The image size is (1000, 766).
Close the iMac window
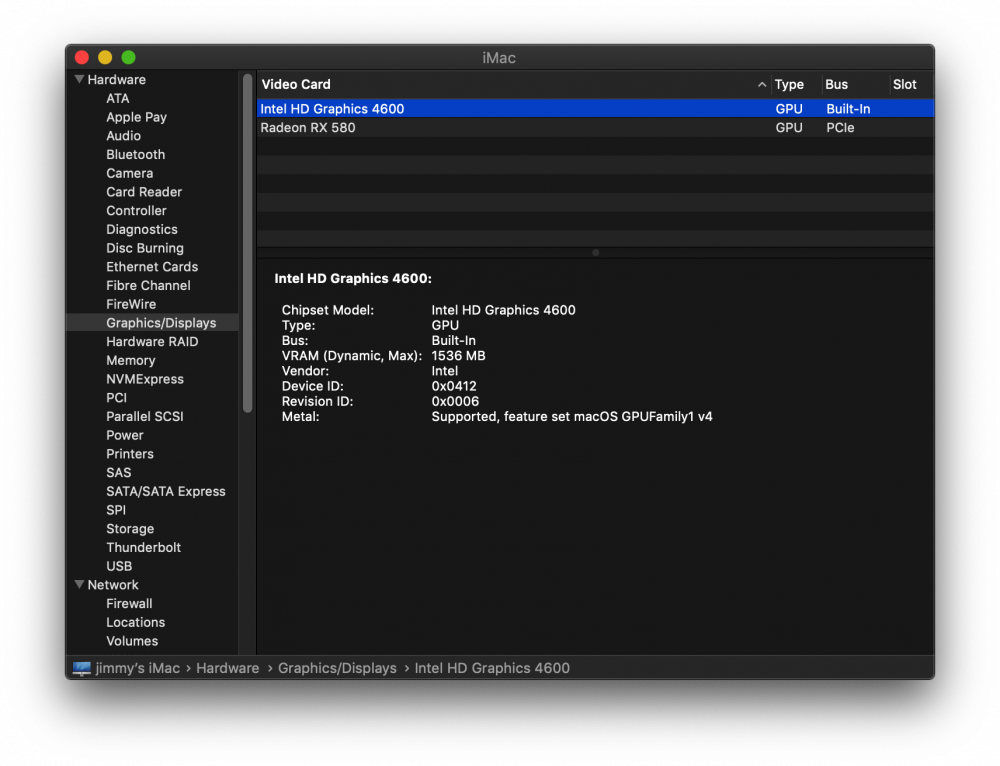(x=82, y=57)
